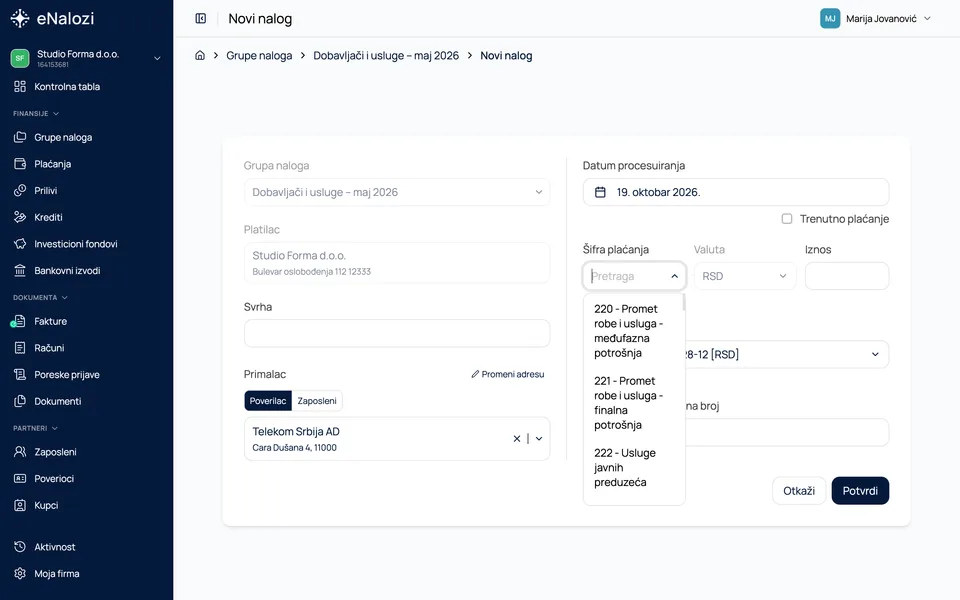Open Prilivi in sidebar
Screen dimensions: 960x600
pyautogui.click(x=45, y=190)
